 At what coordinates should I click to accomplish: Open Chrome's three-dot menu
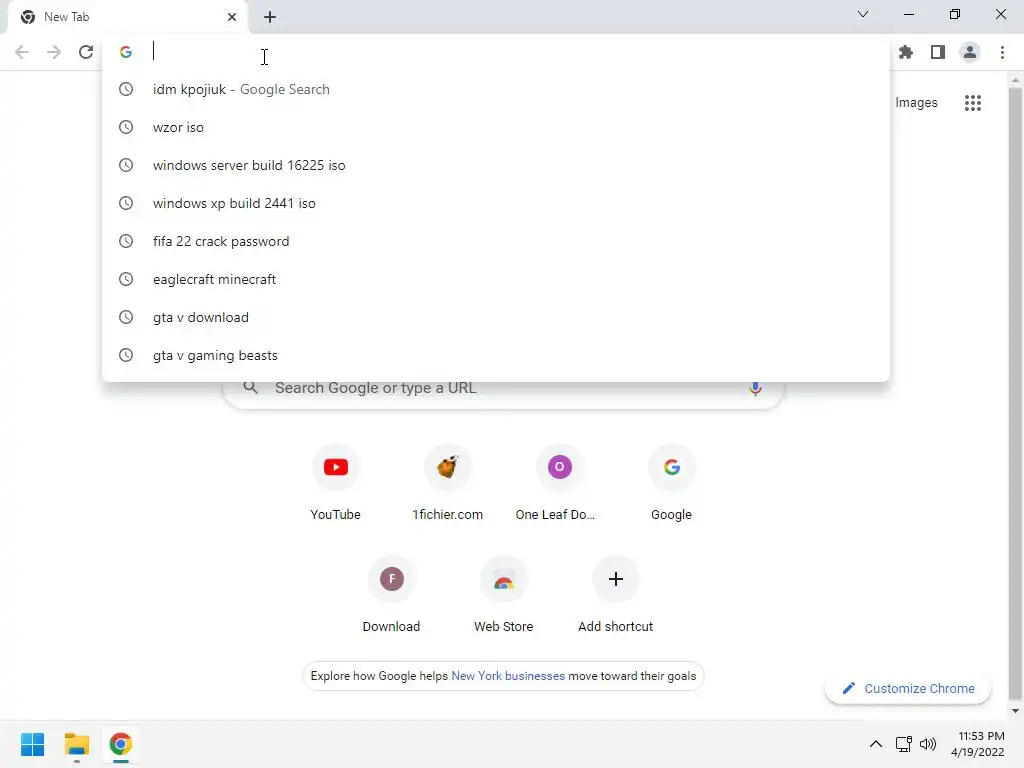(x=1002, y=52)
